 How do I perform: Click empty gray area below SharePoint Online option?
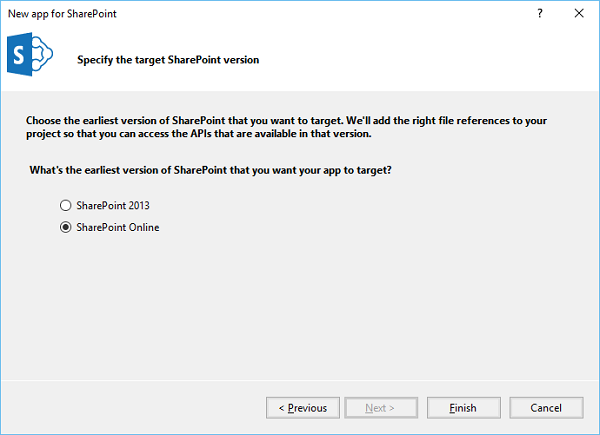tap(300, 300)
